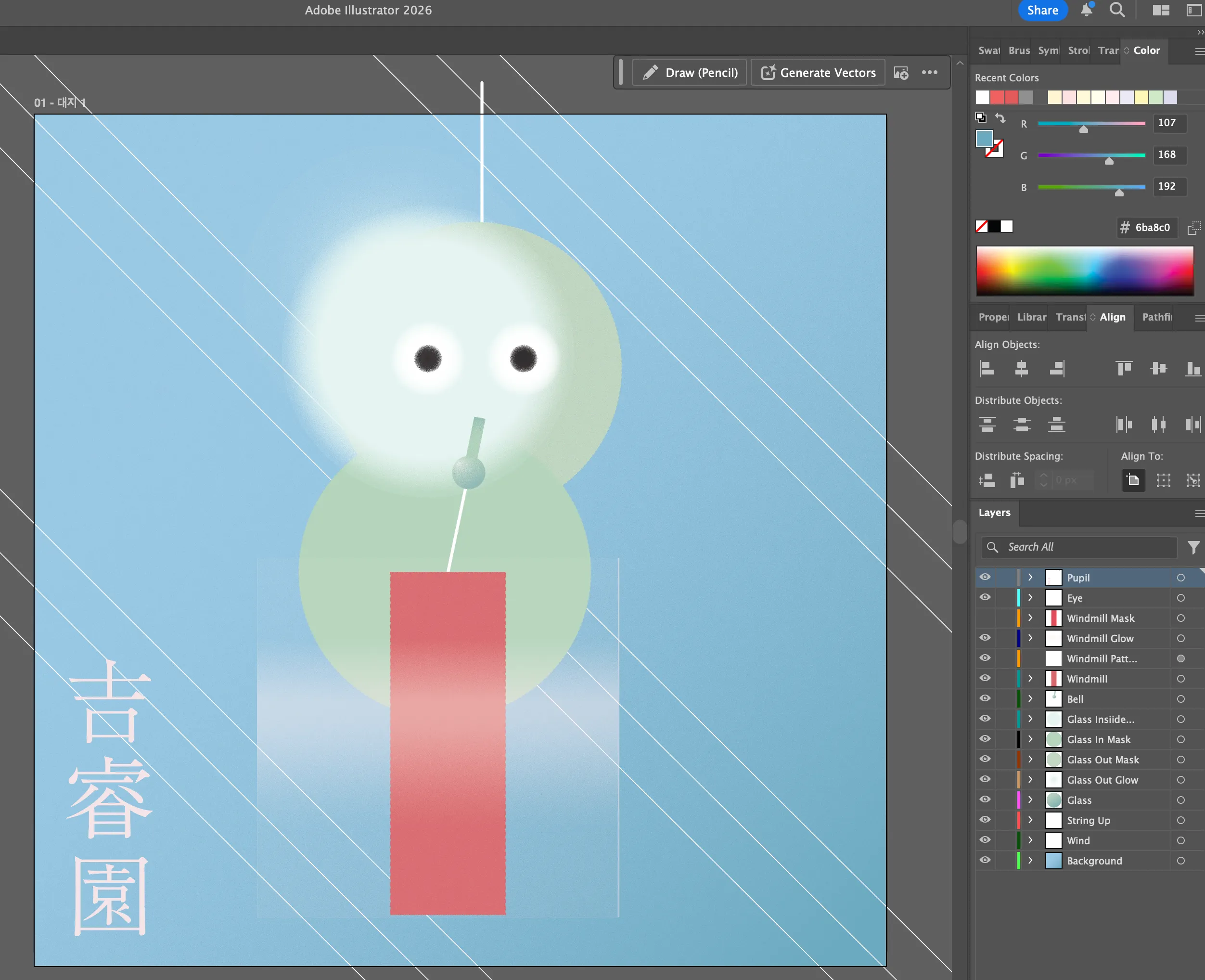Open the search magnifier in top bar
Viewport: 1205px width, 980px height.
(1117, 10)
